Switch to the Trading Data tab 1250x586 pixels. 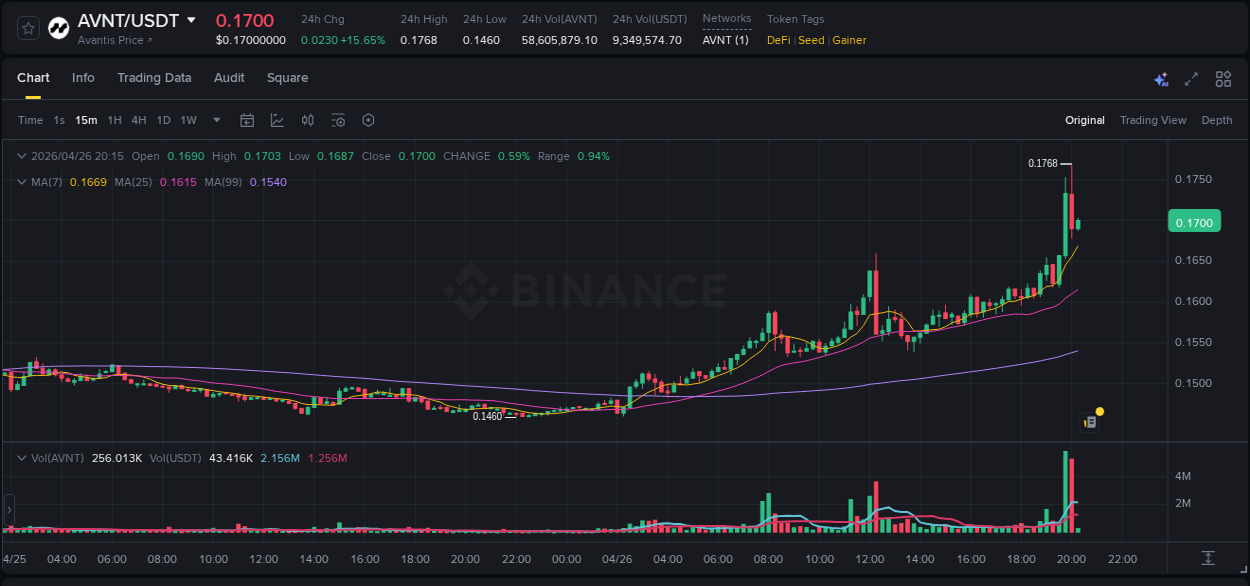pyautogui.click(x=154, y=78)
